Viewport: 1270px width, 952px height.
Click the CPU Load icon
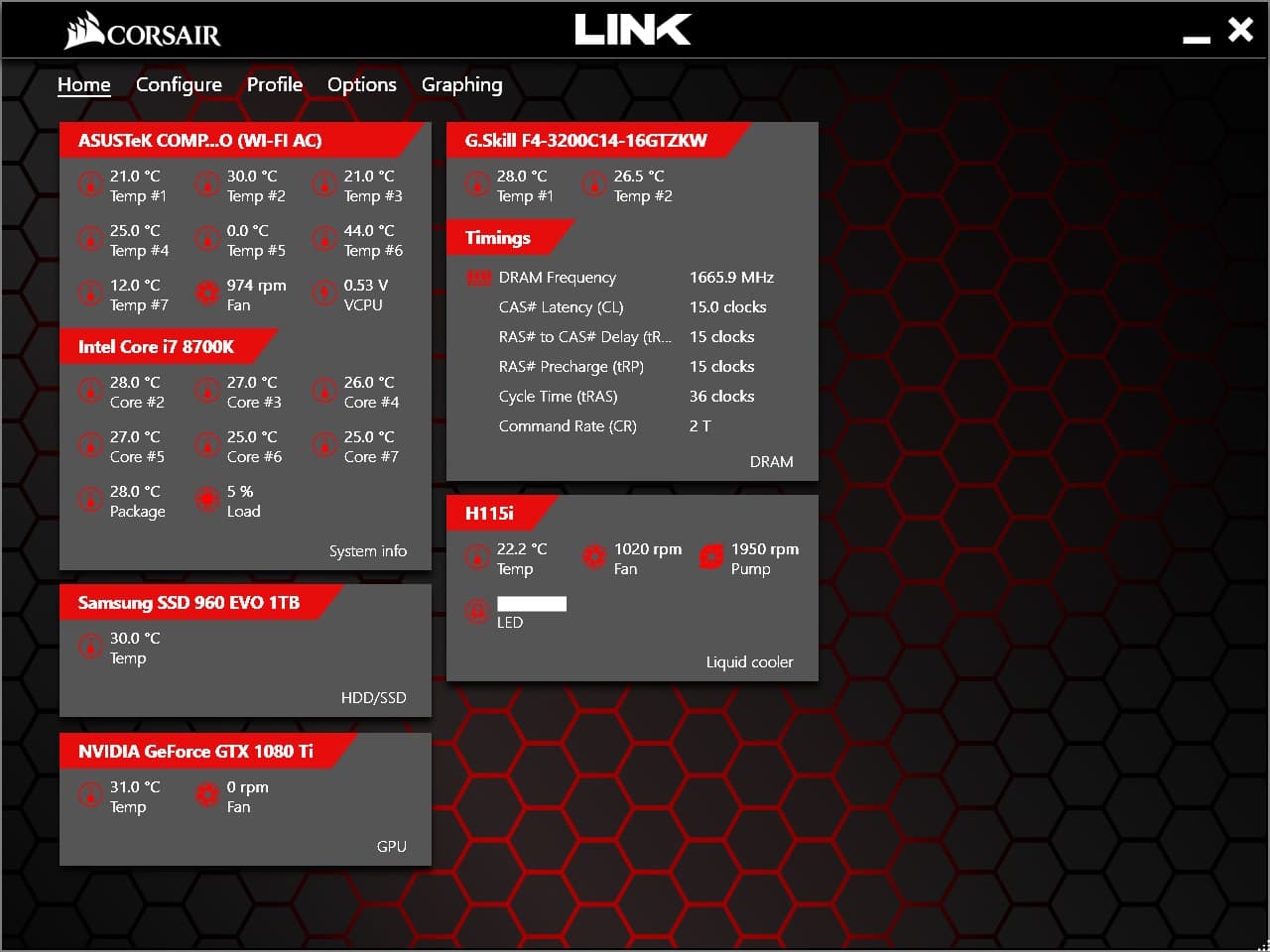[207, 500]
